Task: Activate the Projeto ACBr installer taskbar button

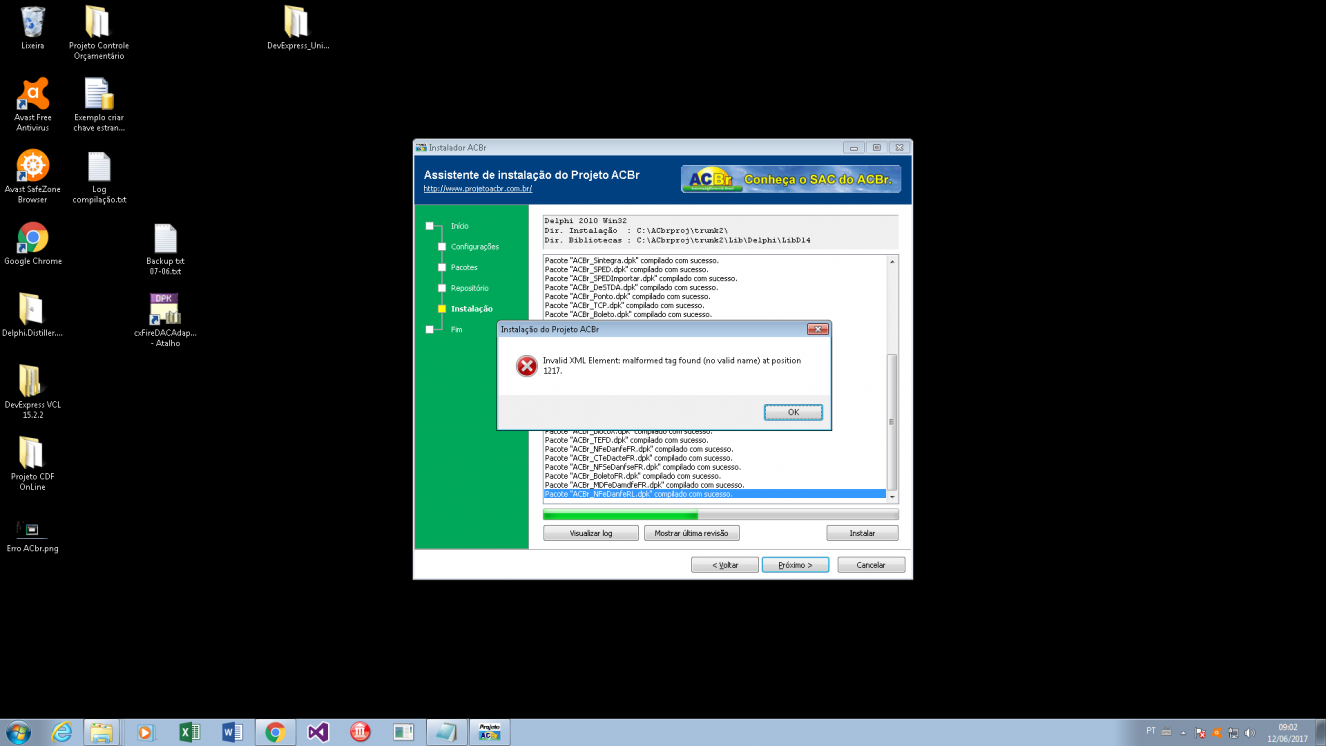Action: coord(489,732)
